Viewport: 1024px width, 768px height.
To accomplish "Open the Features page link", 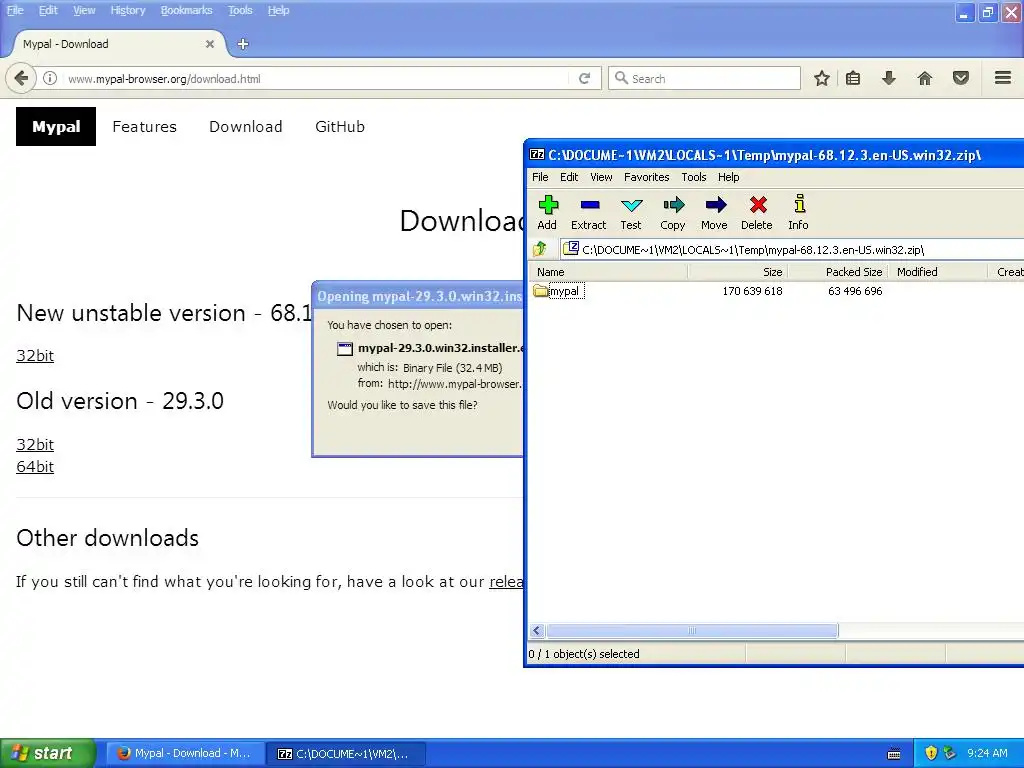I will coord(144,127).
